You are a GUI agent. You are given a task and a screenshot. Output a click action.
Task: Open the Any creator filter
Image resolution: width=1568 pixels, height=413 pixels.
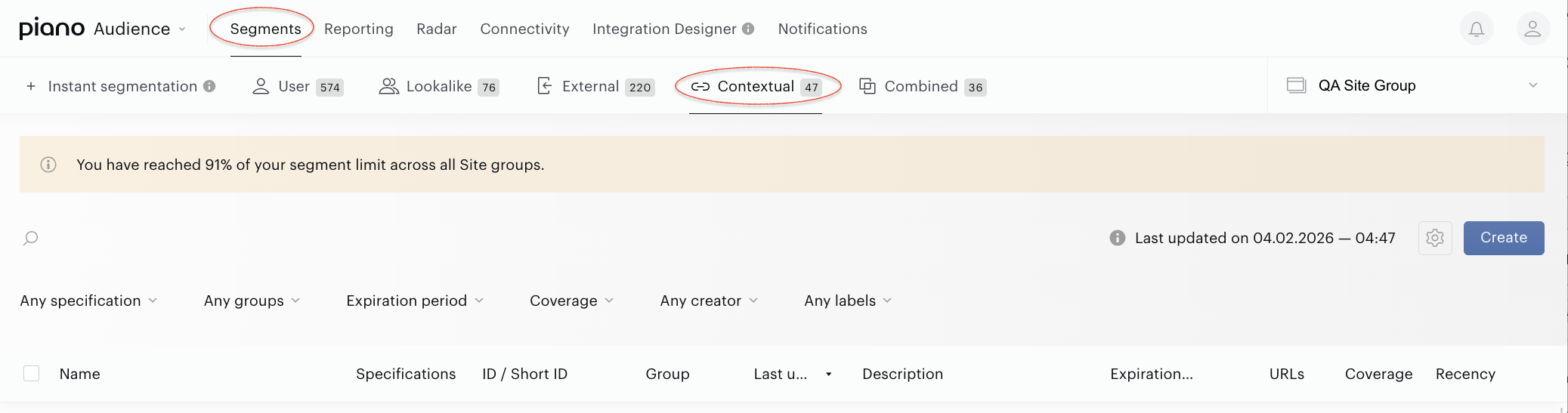[709, 301]
